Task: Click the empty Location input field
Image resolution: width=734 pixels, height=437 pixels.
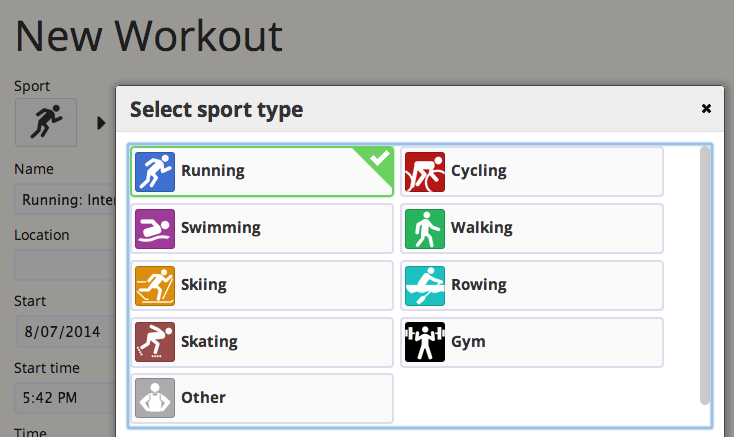Action: click(x=65, y=265)
